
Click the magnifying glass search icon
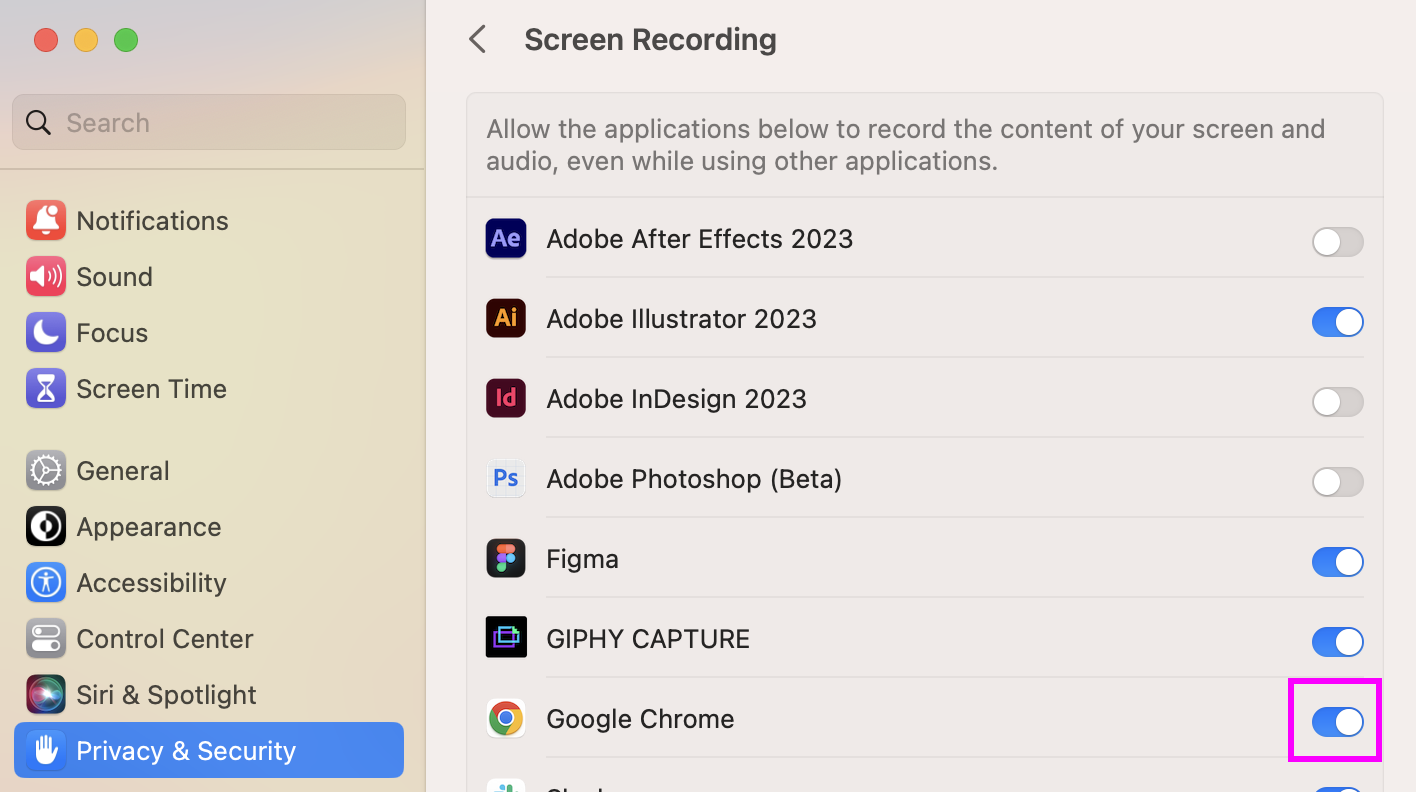coord(38,123)
